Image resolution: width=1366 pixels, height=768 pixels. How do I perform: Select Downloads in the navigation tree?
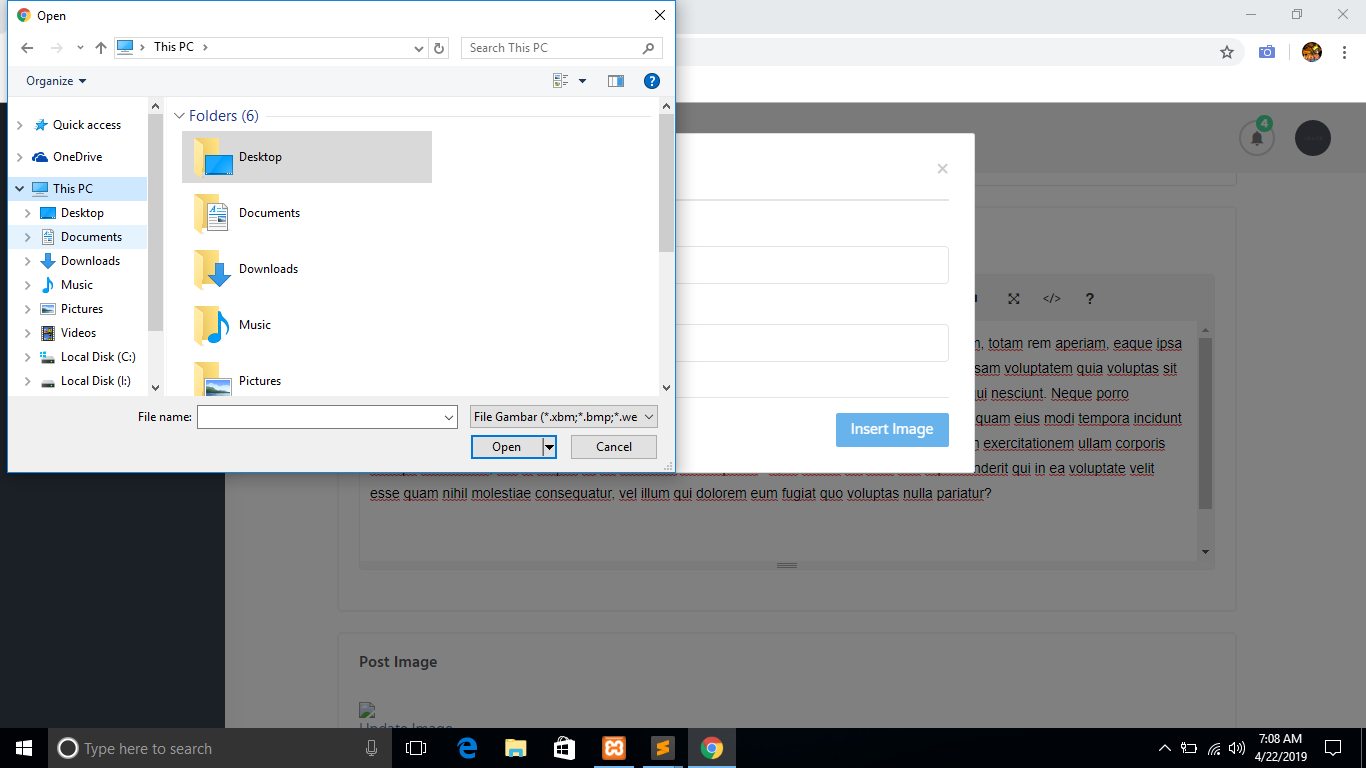tap(90, 261)
